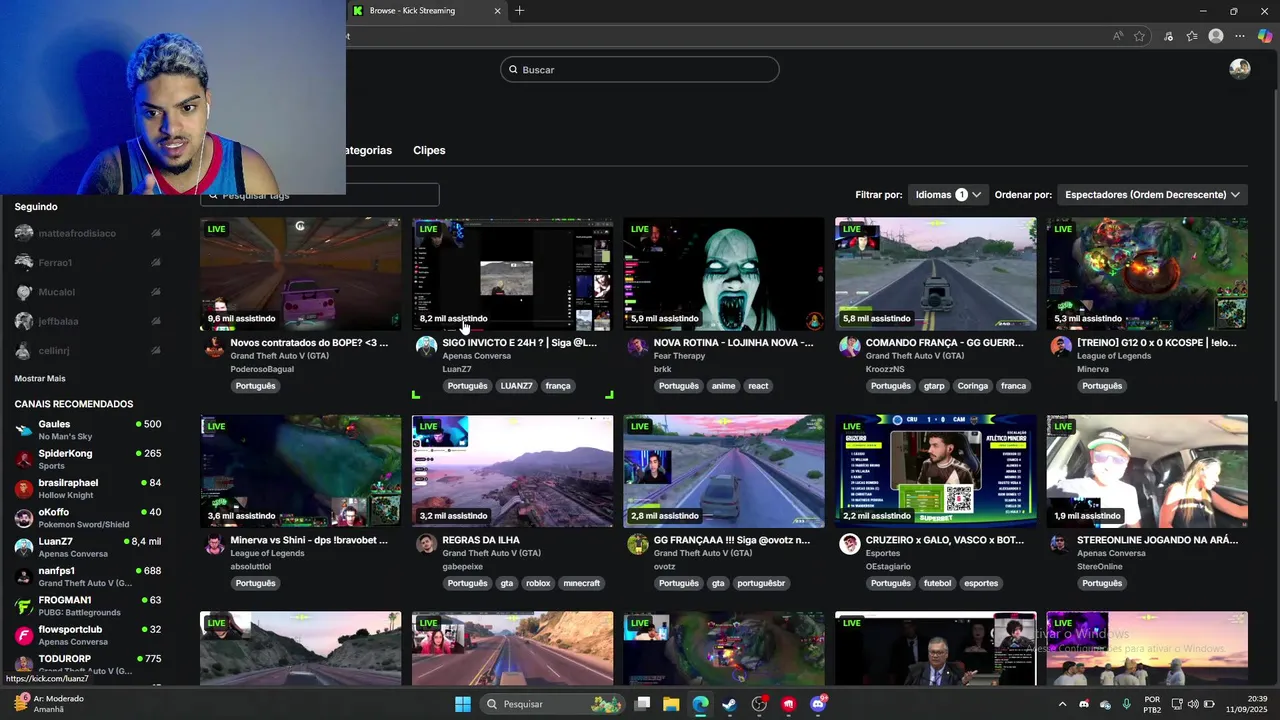Click the anime tag
1280x720 pixels.
pos(723,386)
